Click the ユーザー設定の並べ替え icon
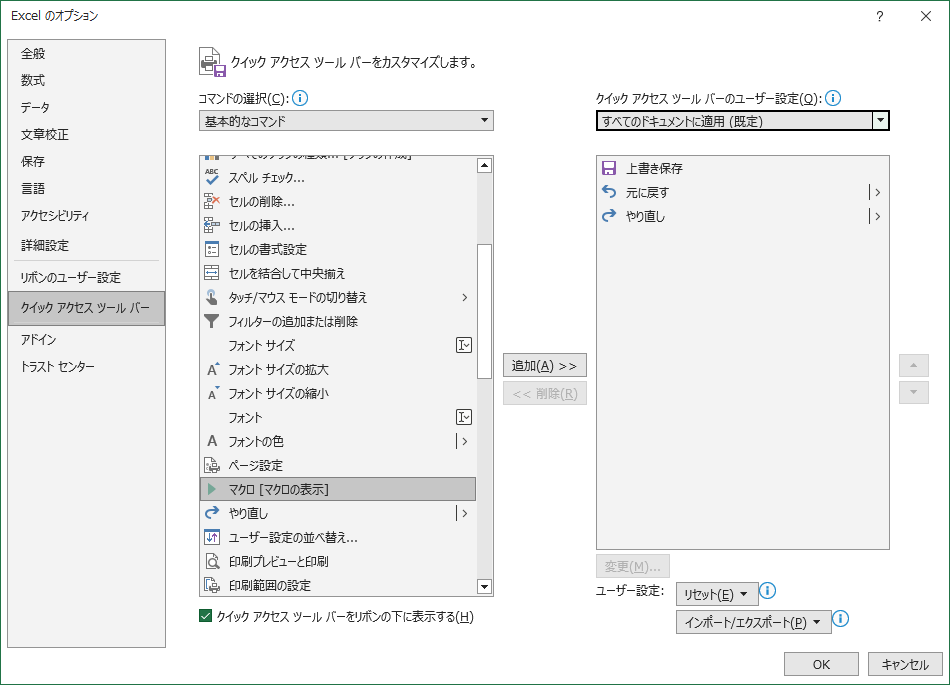Viewport: 950px width, 685px height. coord(211,537)
